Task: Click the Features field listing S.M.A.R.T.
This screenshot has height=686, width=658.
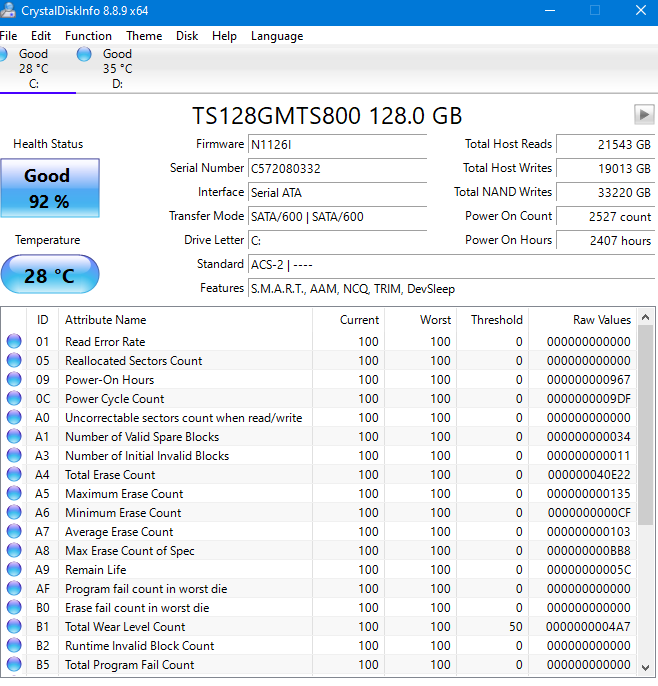Action: click(x=451, y=289)
